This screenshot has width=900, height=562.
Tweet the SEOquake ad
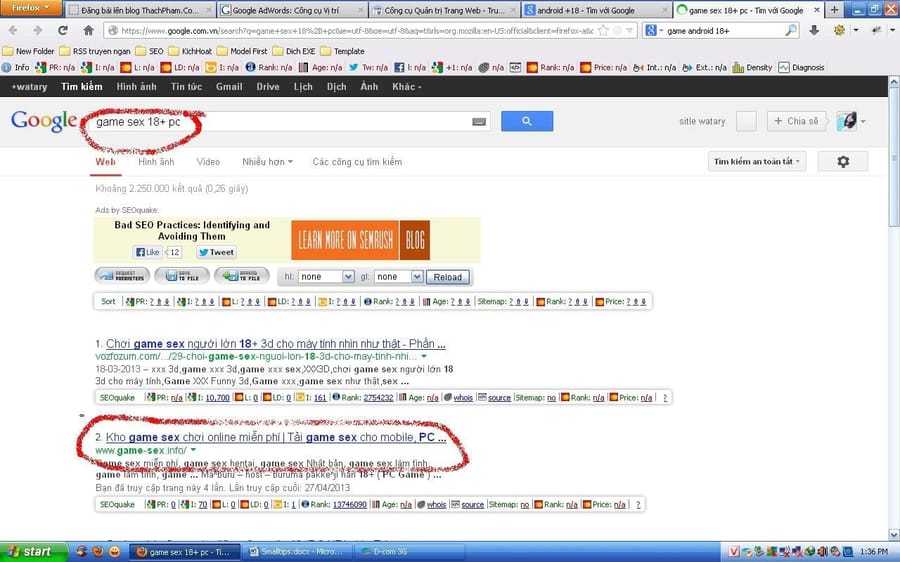point(216,252)
